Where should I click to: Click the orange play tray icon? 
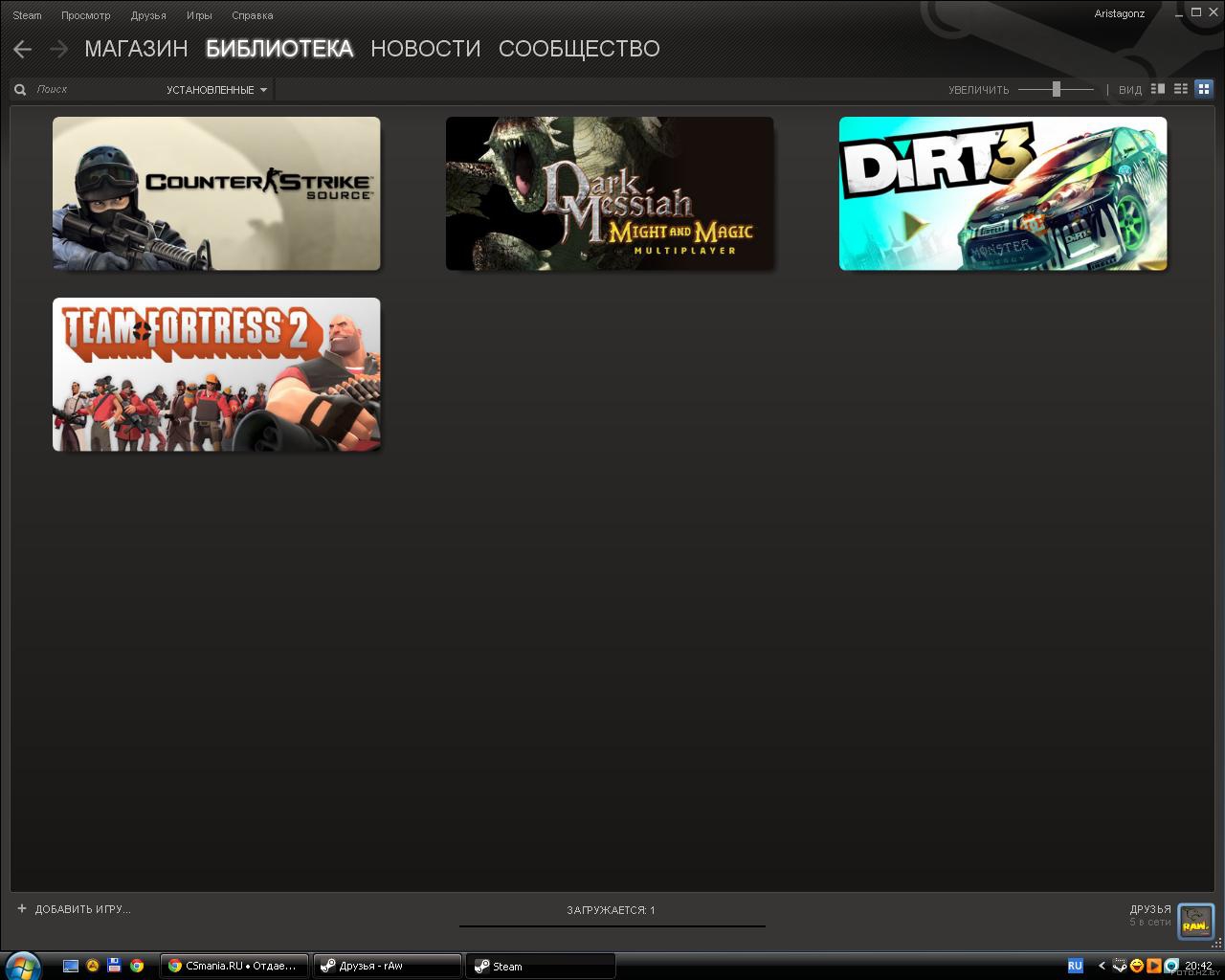(1154, 966)
